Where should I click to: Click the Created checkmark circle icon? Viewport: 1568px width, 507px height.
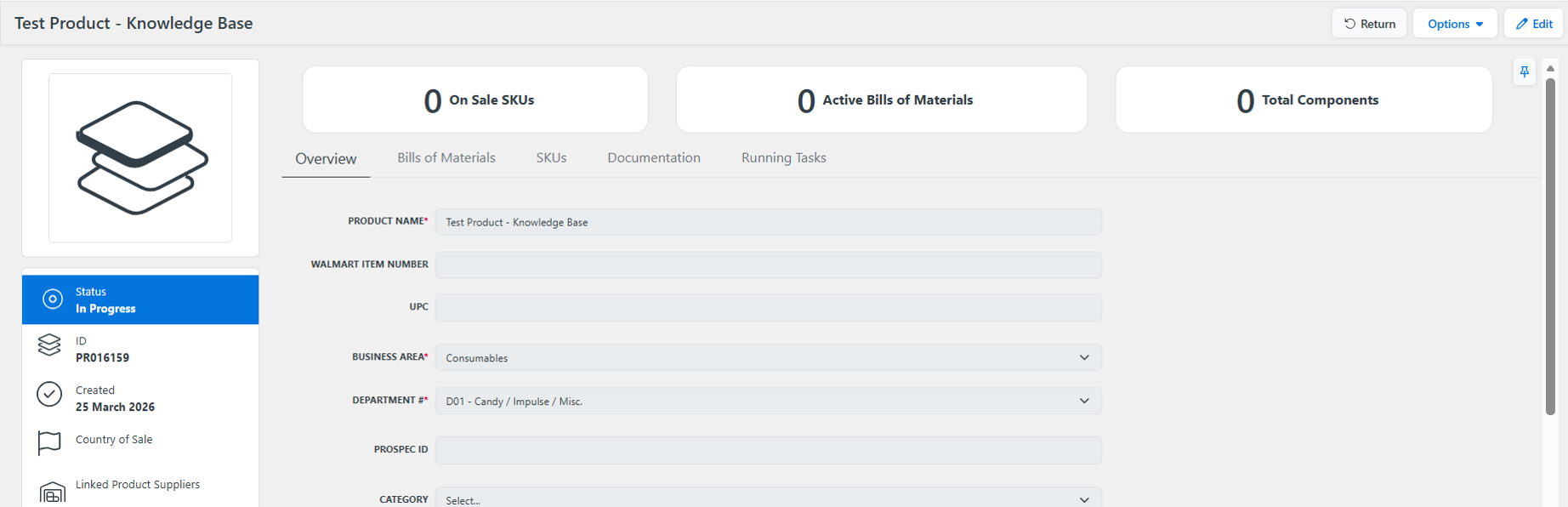coord(49,394)
